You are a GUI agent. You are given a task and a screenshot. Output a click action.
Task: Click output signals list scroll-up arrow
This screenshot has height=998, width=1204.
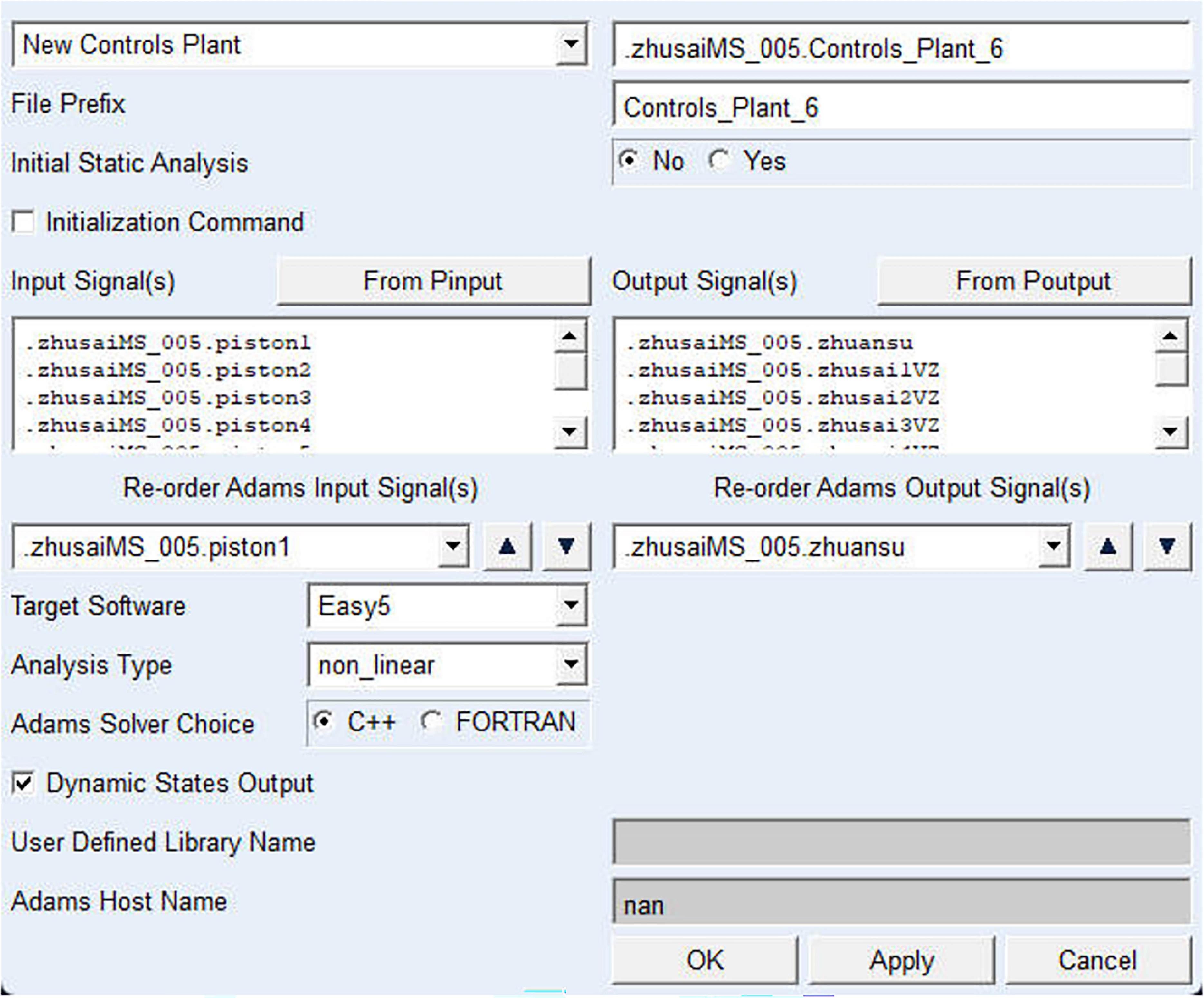1171,336
